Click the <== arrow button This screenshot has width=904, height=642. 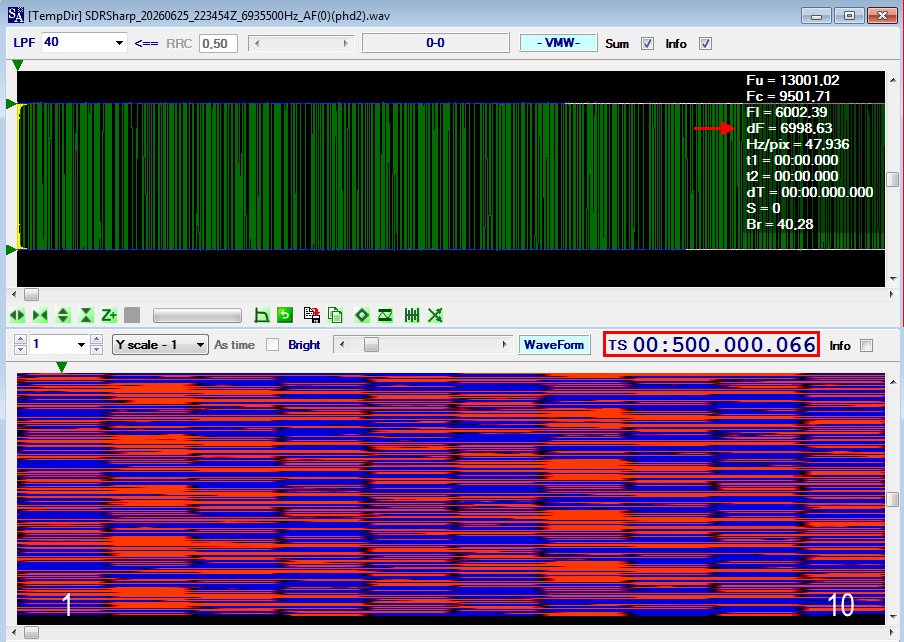pyautogui.click(x=146, y=43)
